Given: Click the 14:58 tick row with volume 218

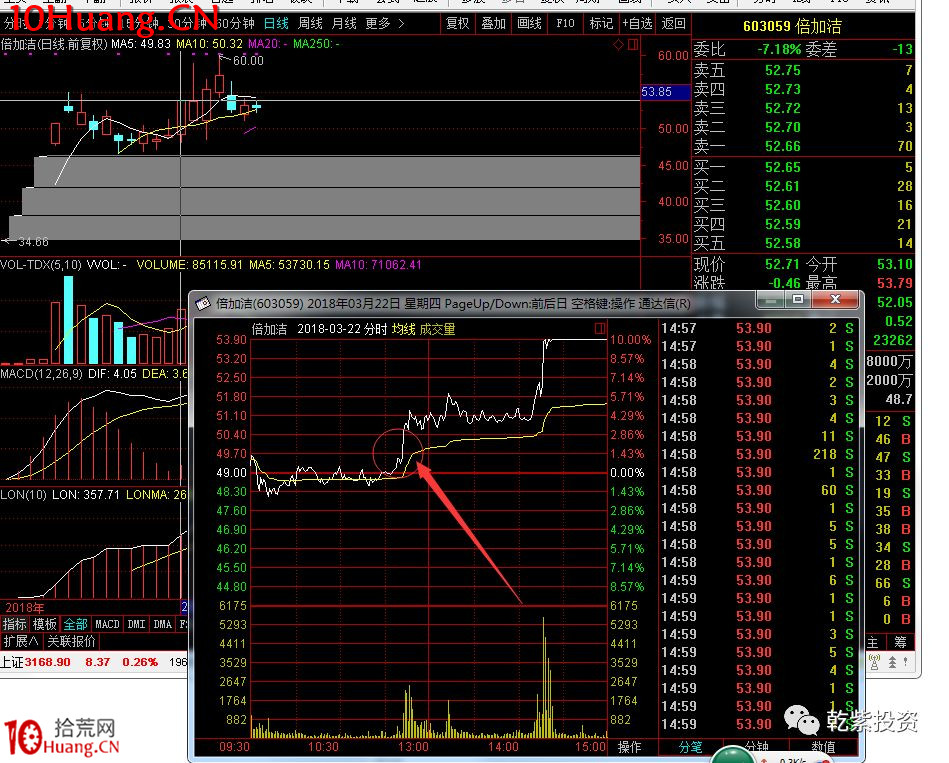Looking at the screenshot, I should [x=758, y=454].
